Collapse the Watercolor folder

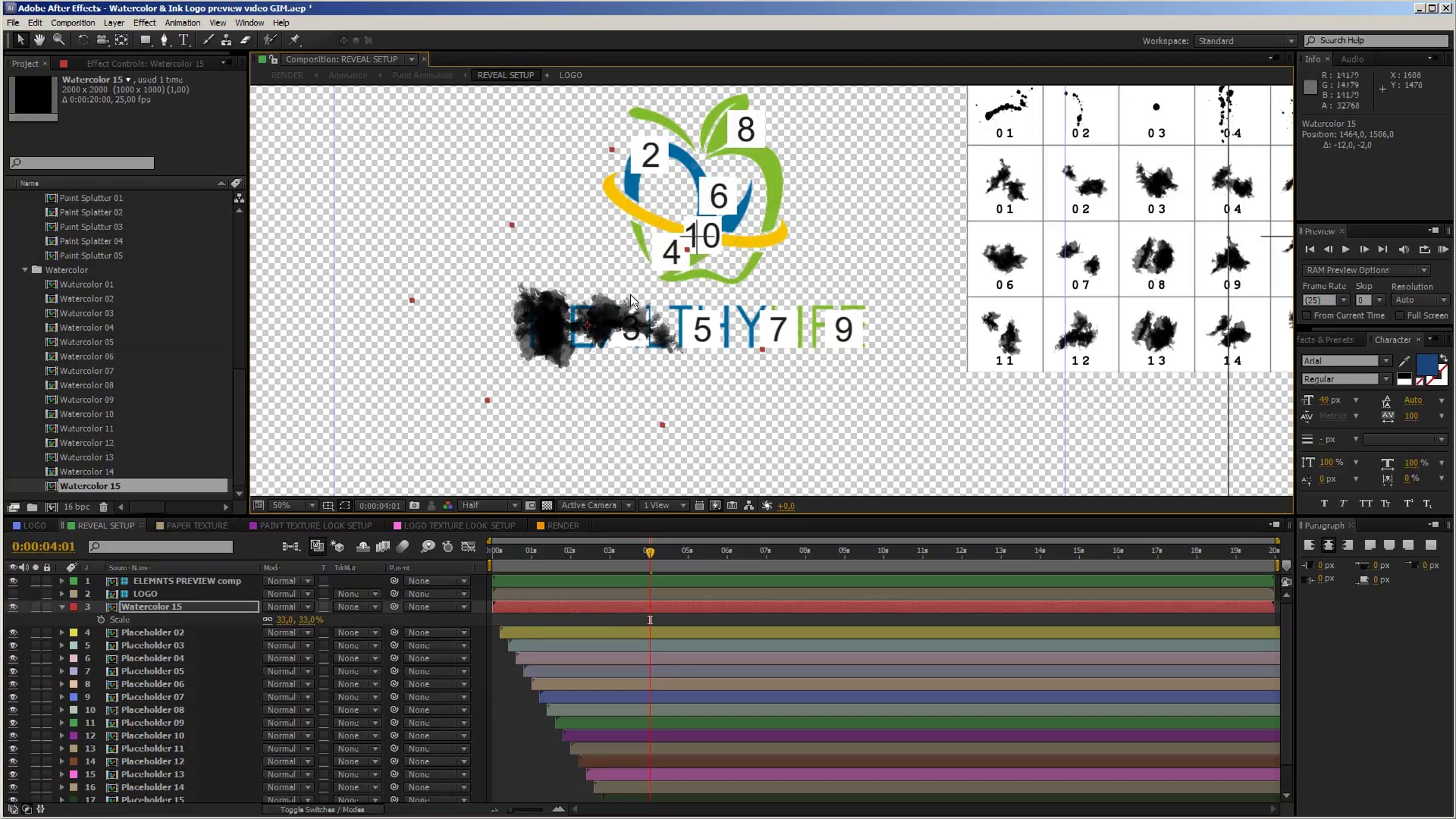pyautogui.click(x=25, y=270)
